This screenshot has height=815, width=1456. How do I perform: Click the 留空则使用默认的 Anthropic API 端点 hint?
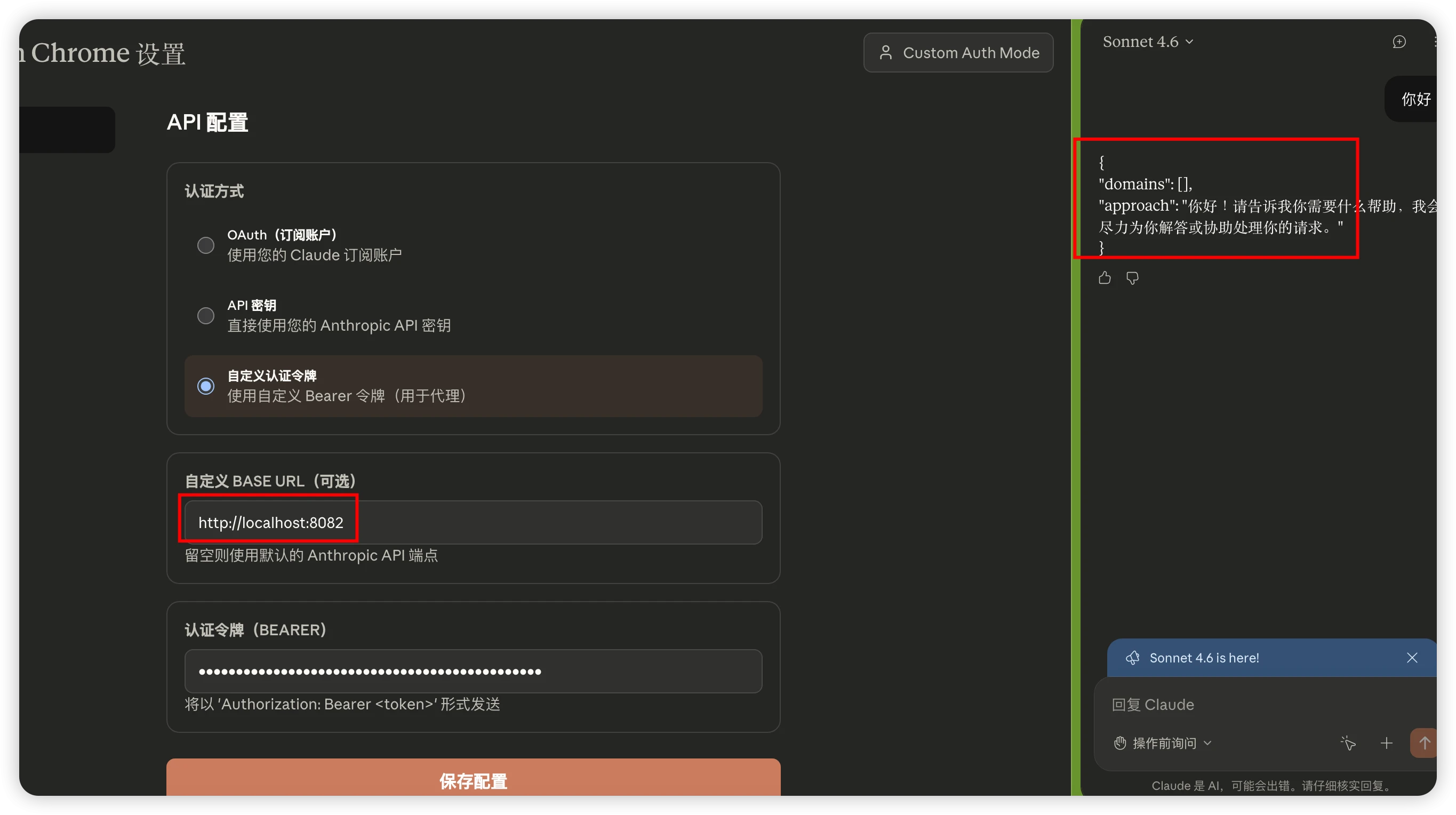coord(311,556)
